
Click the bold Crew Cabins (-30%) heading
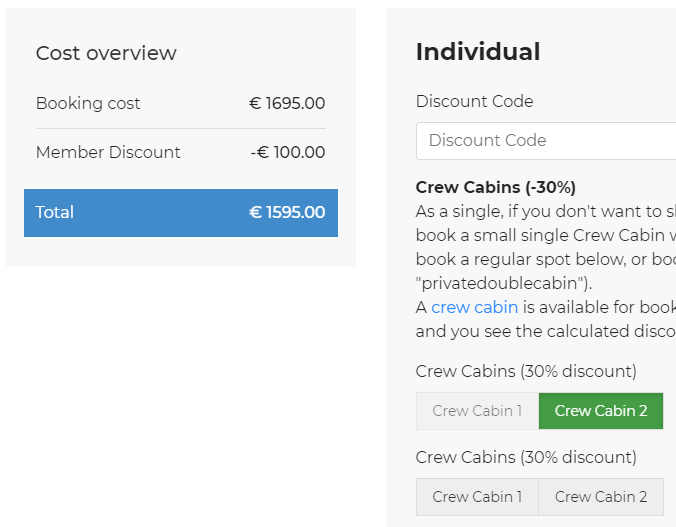tap(496, 188)
